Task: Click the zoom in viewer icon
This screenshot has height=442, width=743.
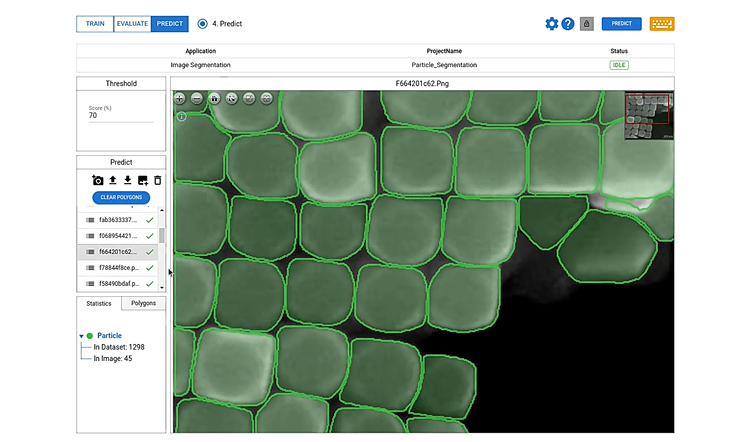Action: click(x=180, y=98)
